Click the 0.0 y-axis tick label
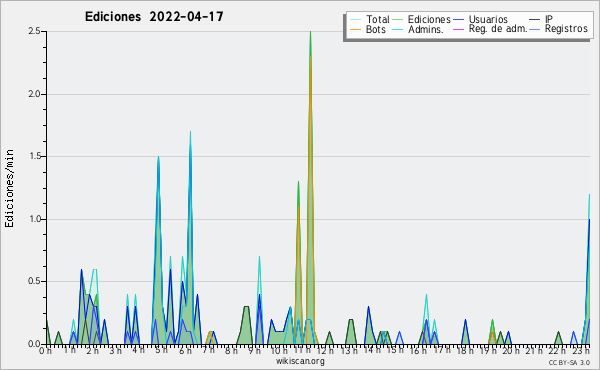Image resolution: width=600 pixels, height=370 pixels. (34, 344)
